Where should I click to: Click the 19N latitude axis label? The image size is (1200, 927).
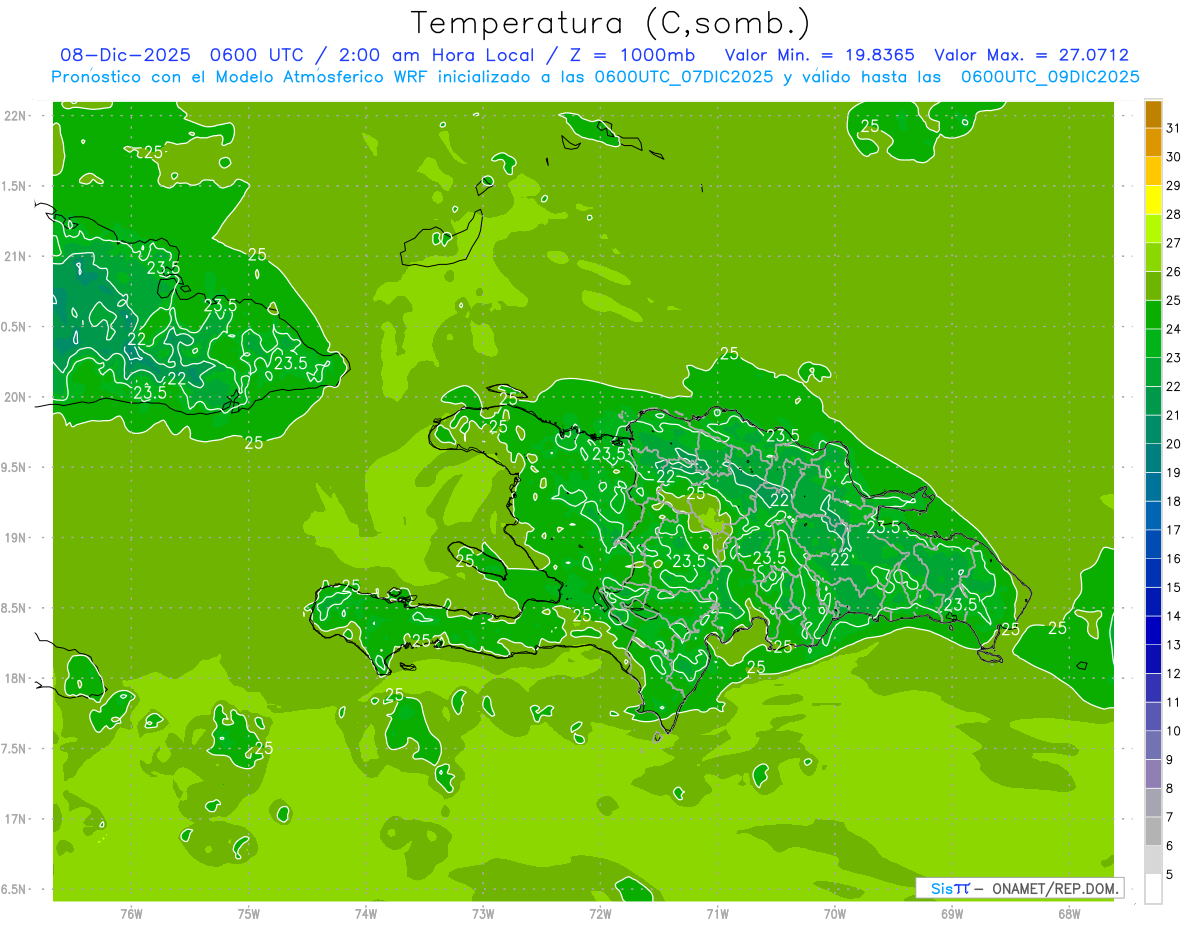(x=17, y=538)
